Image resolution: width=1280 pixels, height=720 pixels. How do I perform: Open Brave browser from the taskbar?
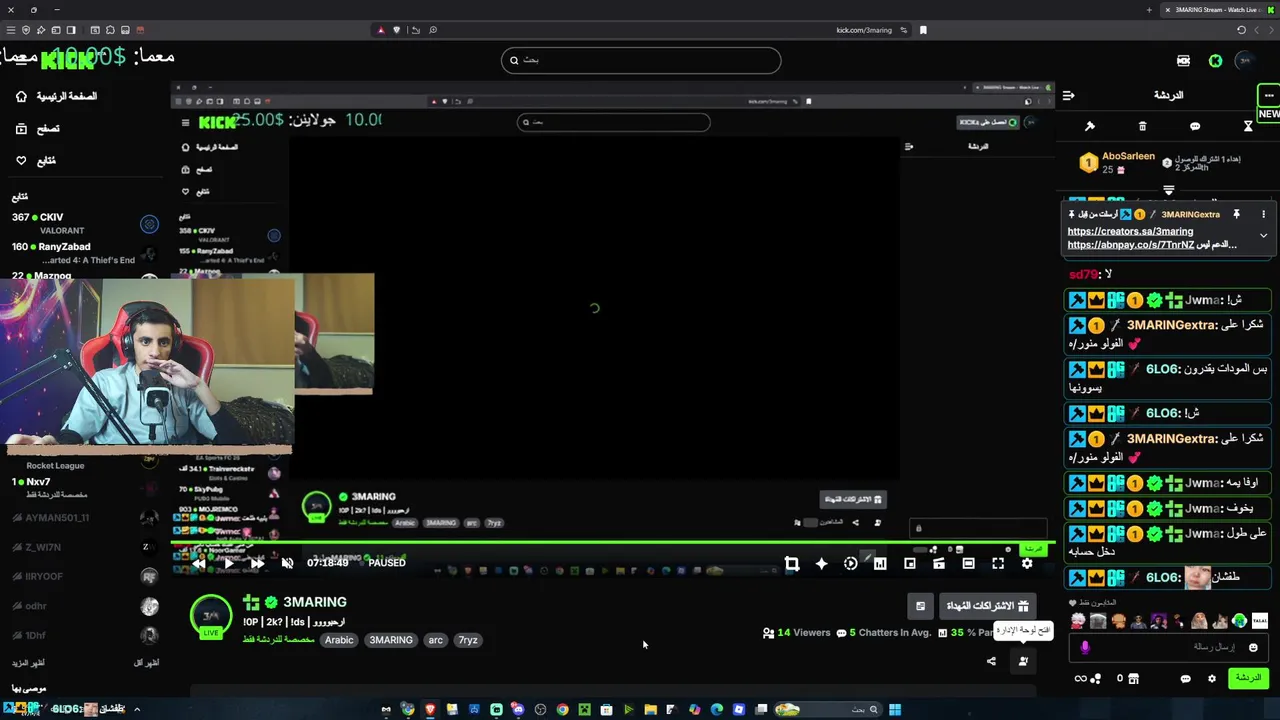pos(430,710)
